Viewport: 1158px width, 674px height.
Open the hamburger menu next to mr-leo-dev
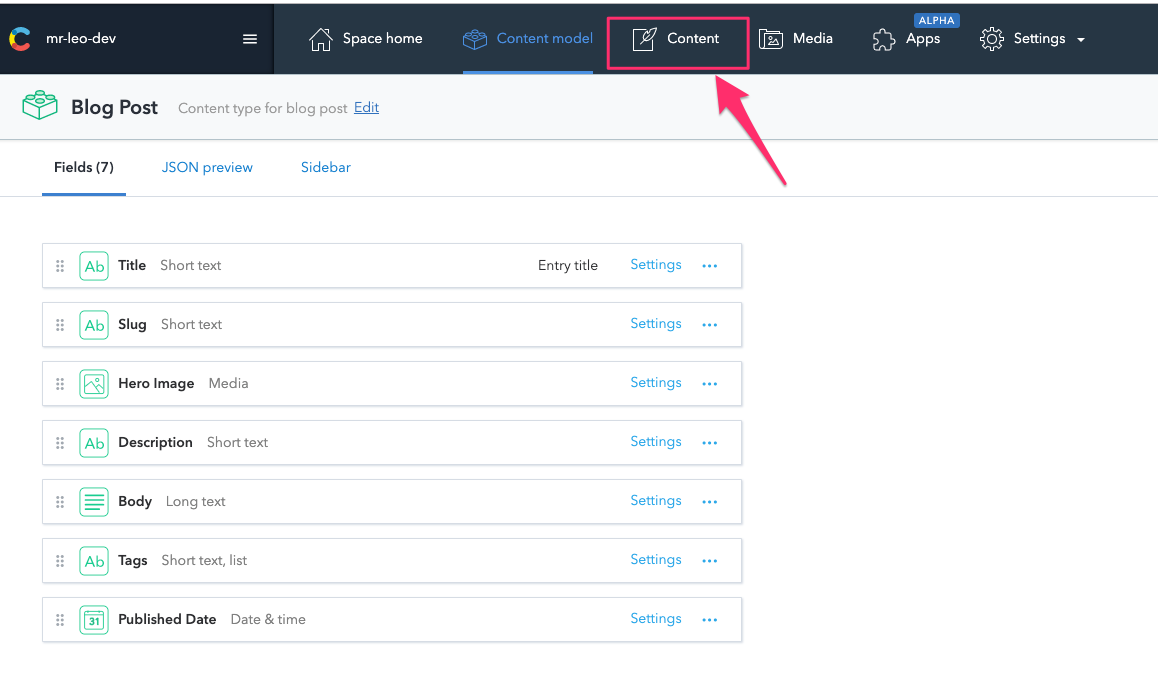[x=249, y=38]
